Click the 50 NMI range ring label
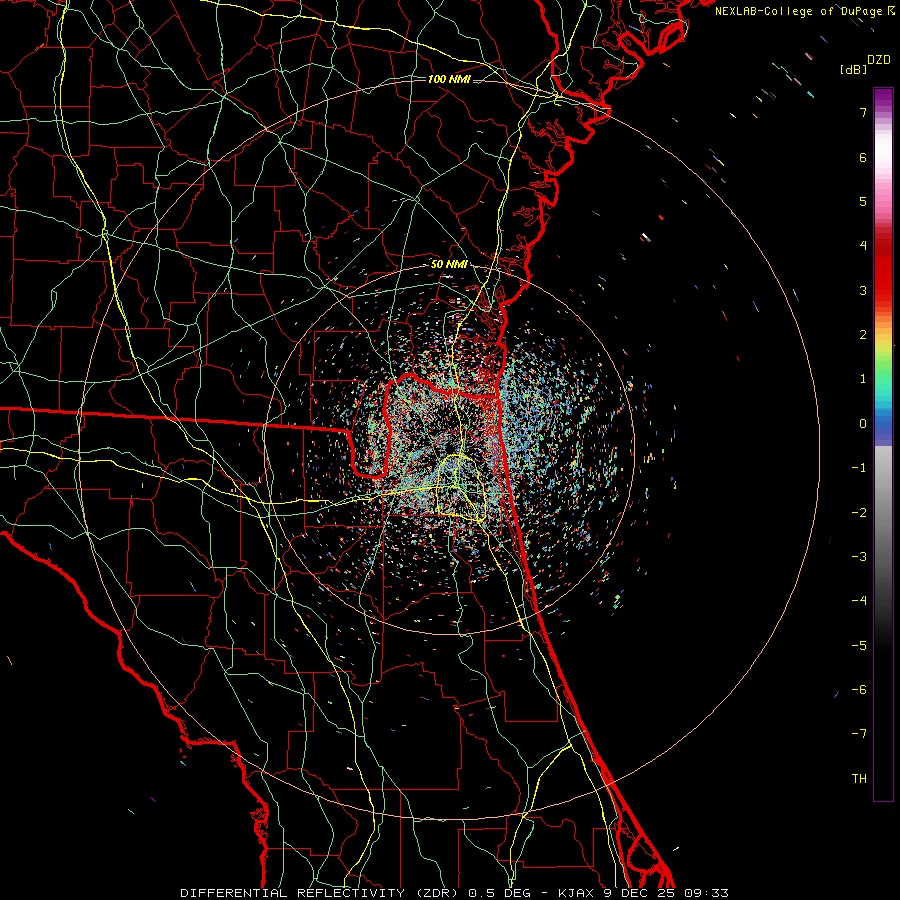This screenshot has height=900, width=900. click(449, 264)
